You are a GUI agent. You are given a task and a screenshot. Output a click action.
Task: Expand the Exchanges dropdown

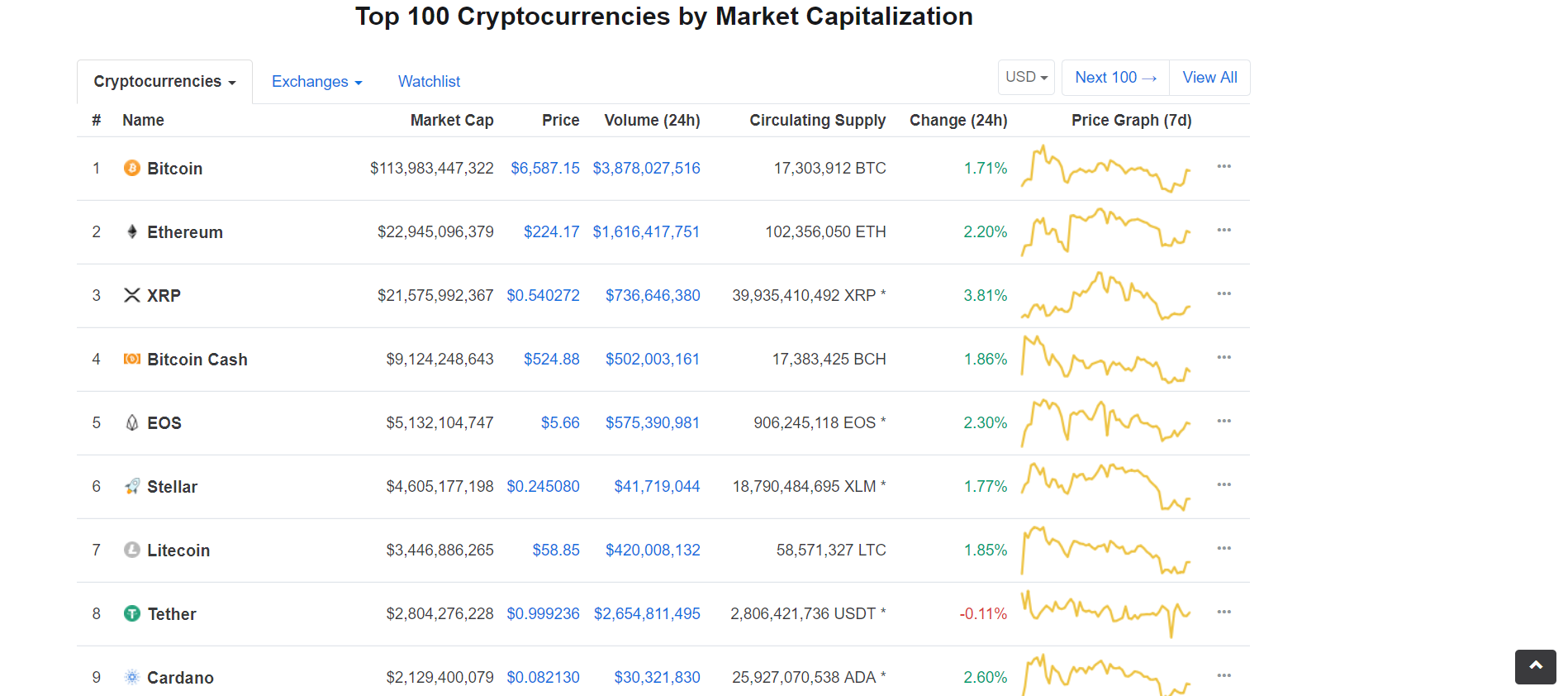(x=316, y=82)
